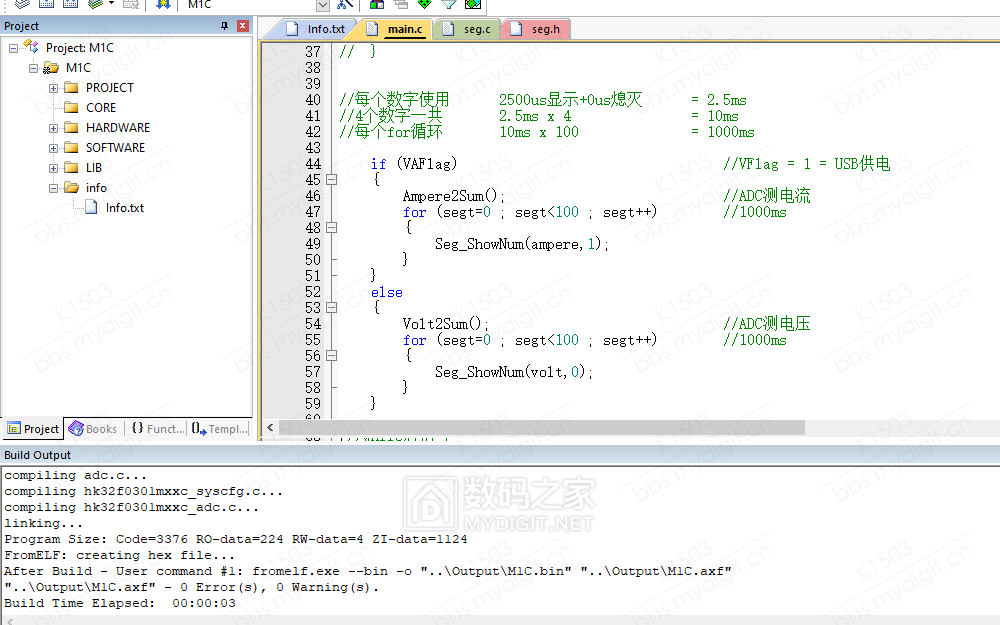Select the PROJECT folder label
The image size is (1000, 625).
click(110, 87)
